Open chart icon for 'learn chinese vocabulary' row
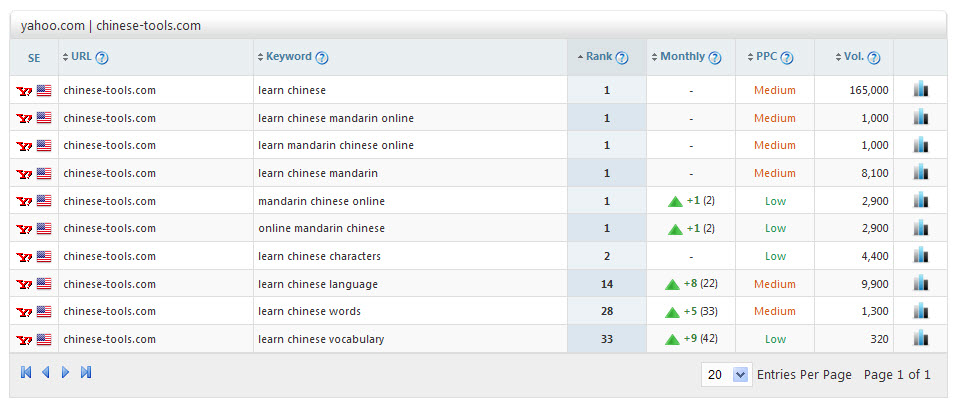 click(x=920, y=339)
